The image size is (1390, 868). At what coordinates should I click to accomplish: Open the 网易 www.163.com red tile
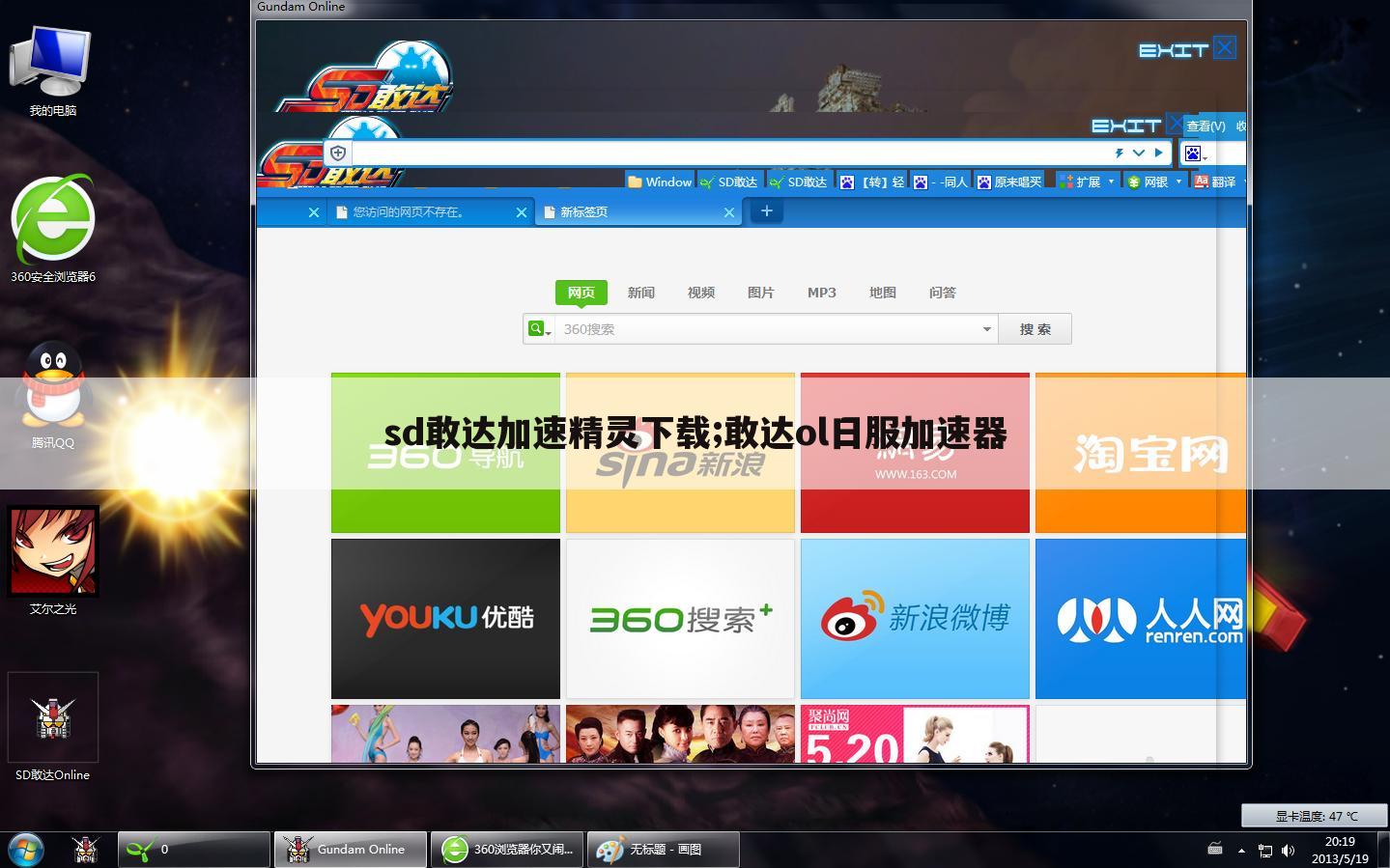click(915, 453)
